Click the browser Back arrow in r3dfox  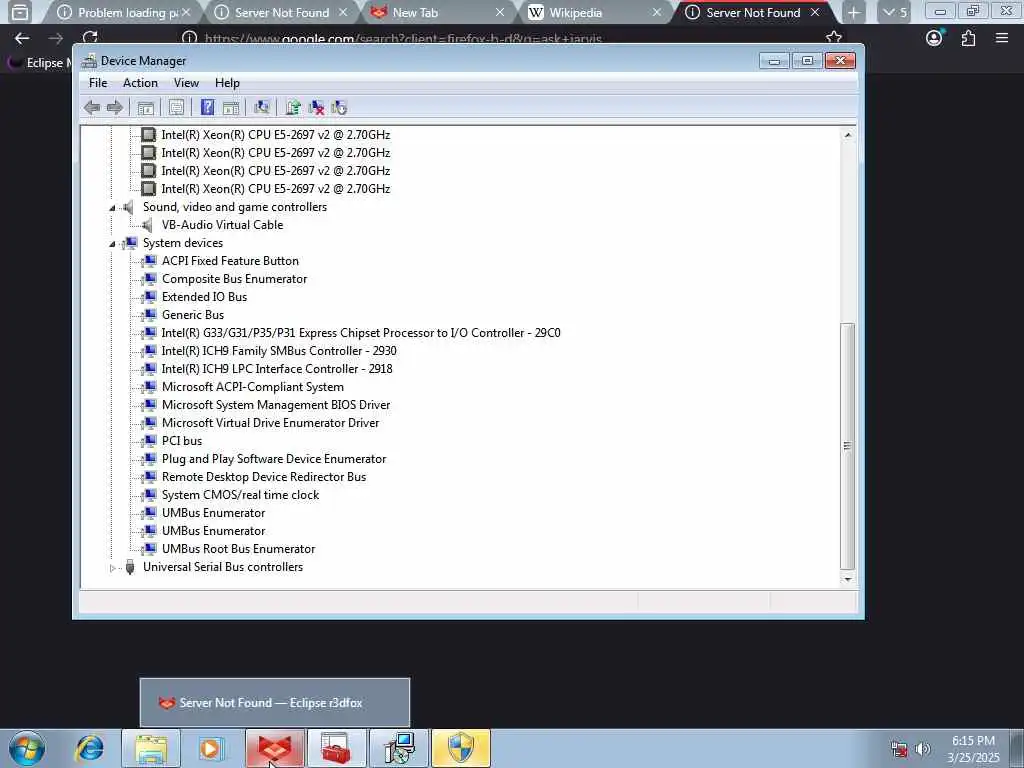click(22, 39)
